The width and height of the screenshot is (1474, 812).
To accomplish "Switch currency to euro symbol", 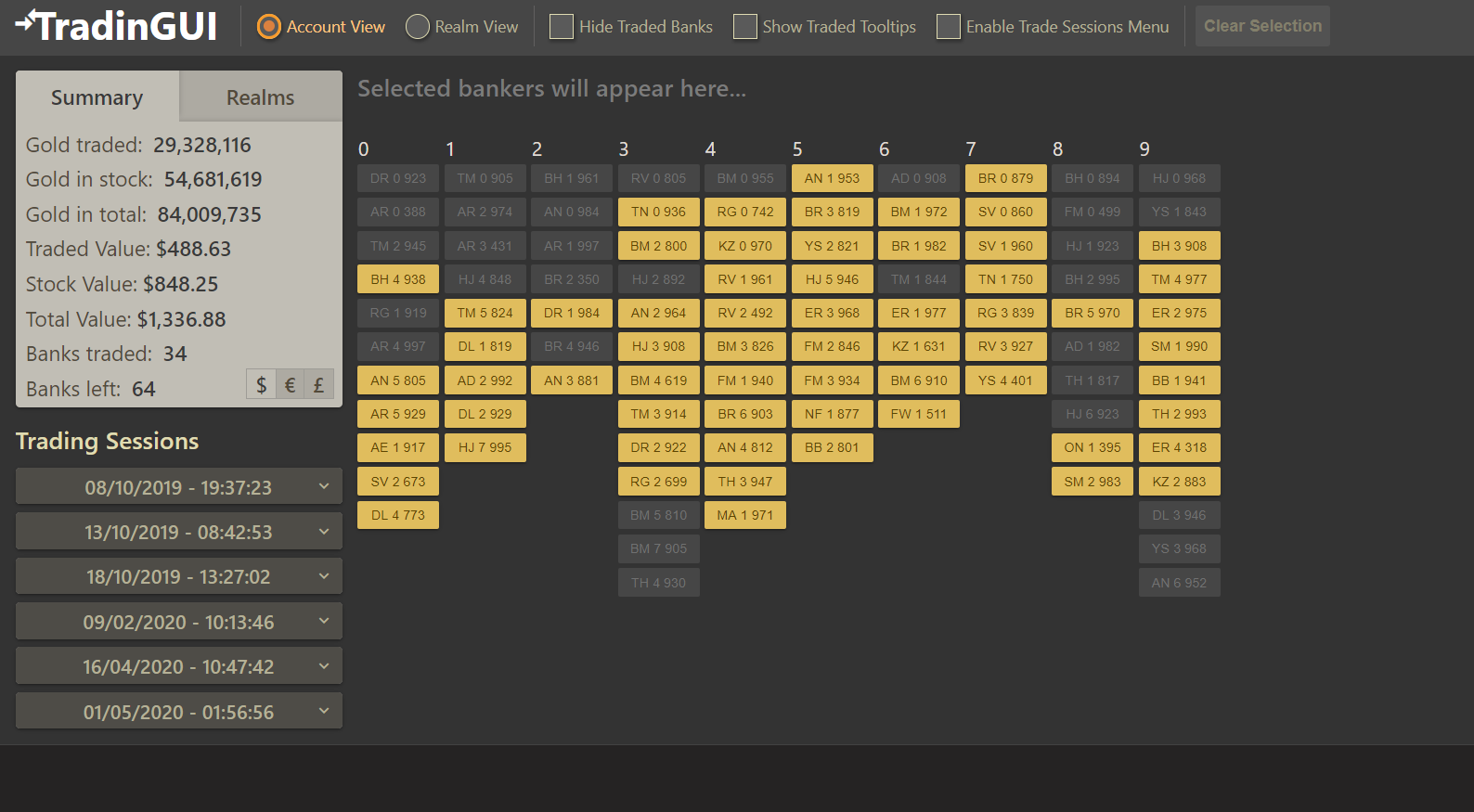I will tap(290, 384).
